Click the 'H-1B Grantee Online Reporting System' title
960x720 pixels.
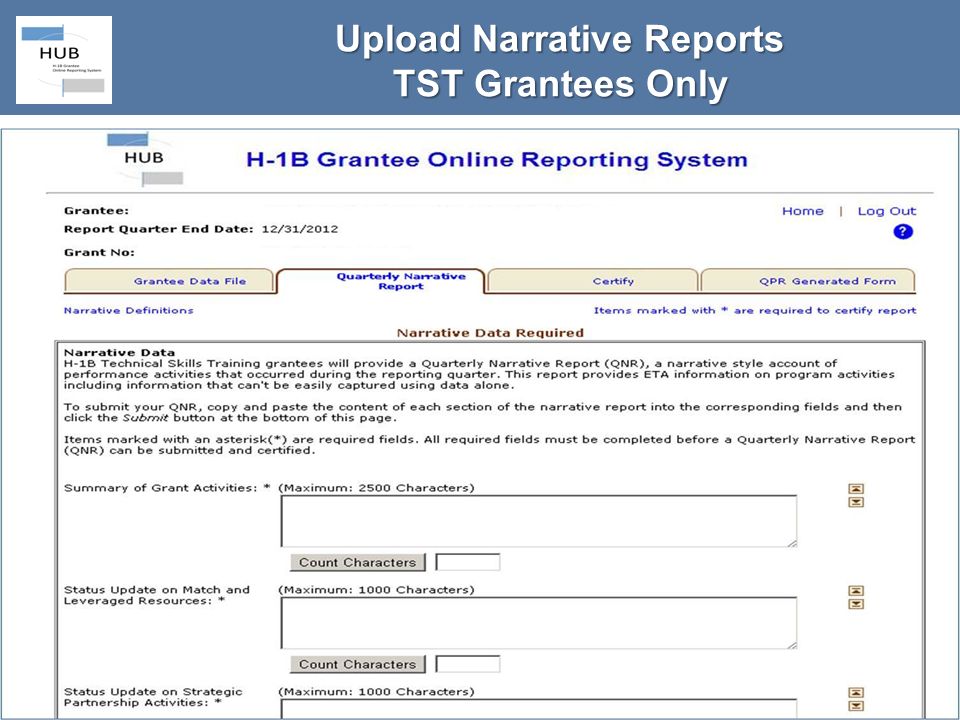(497, 160)
